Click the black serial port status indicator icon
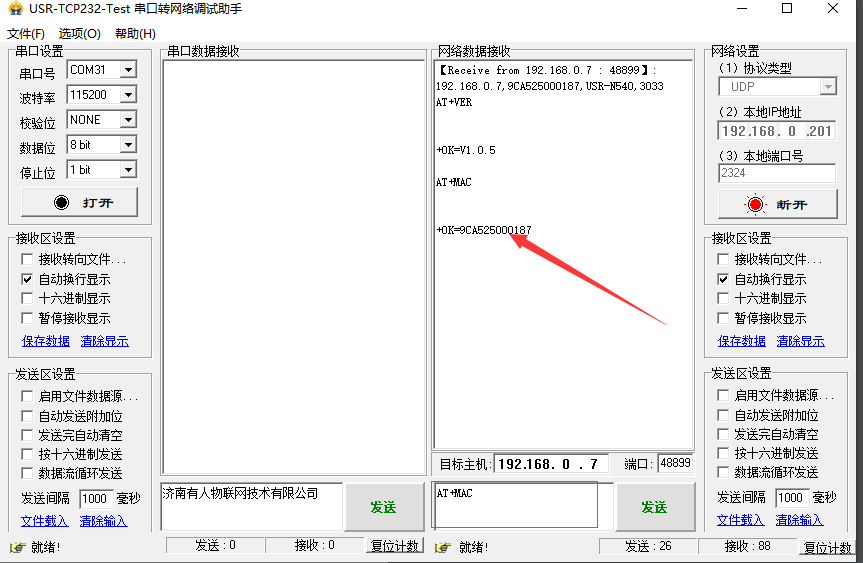 coord(62,203)
